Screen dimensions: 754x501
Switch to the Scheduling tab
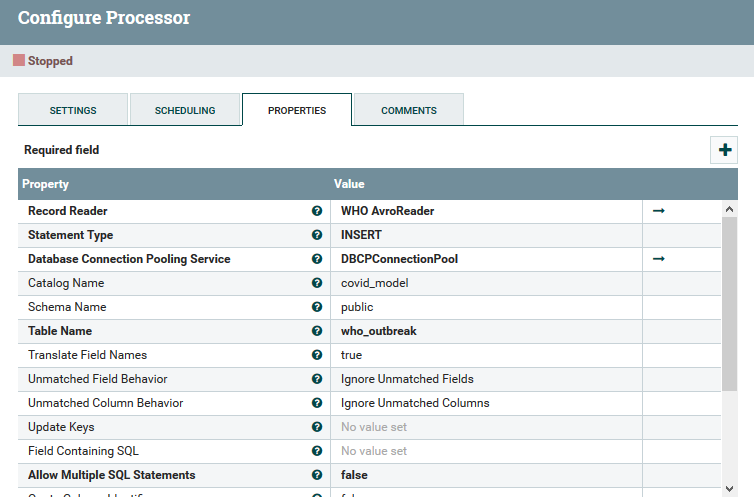[x=185, y=110]
